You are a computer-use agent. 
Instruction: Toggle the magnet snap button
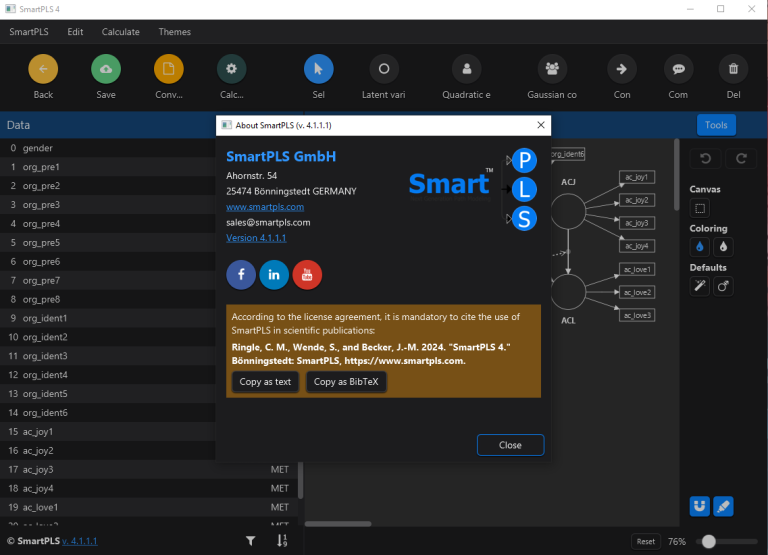click(x=700, y=506)
